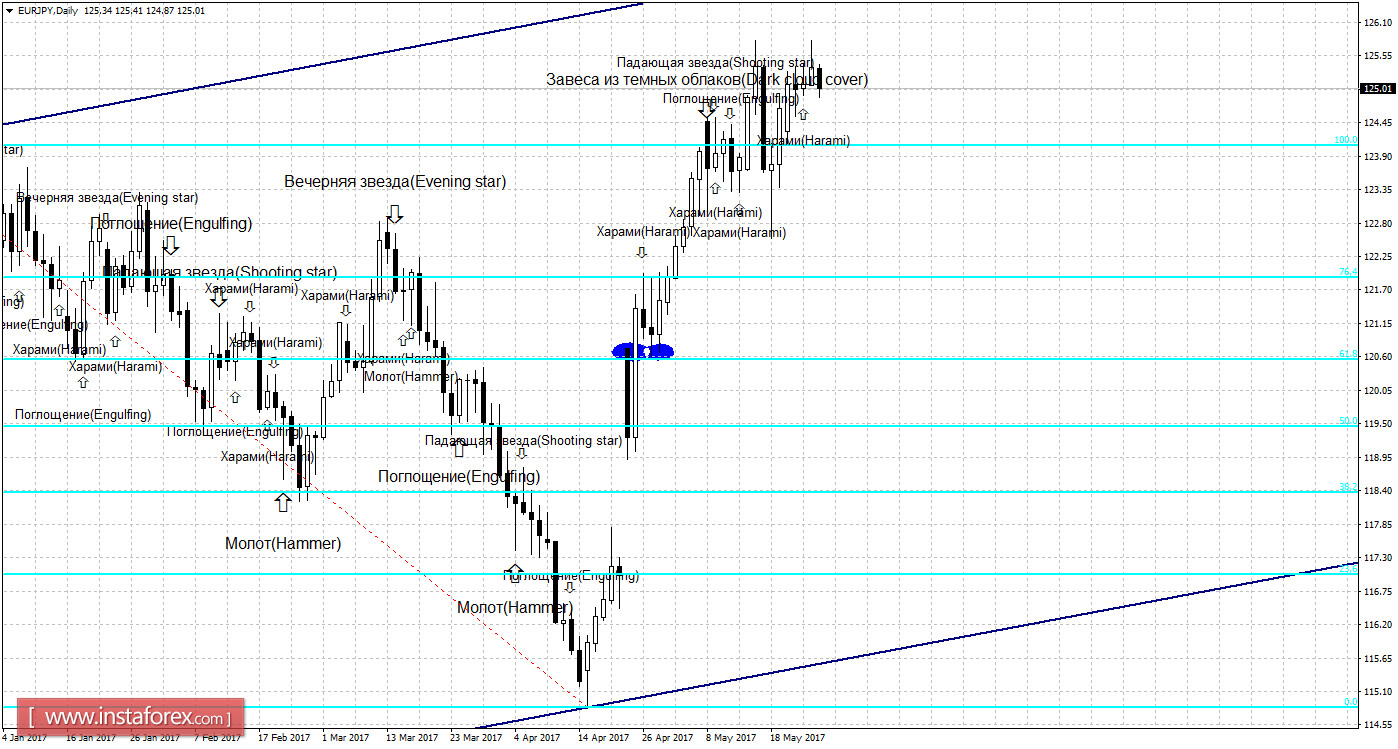Select the March Падающая звезда(Shooting star) label

point(523,440)
